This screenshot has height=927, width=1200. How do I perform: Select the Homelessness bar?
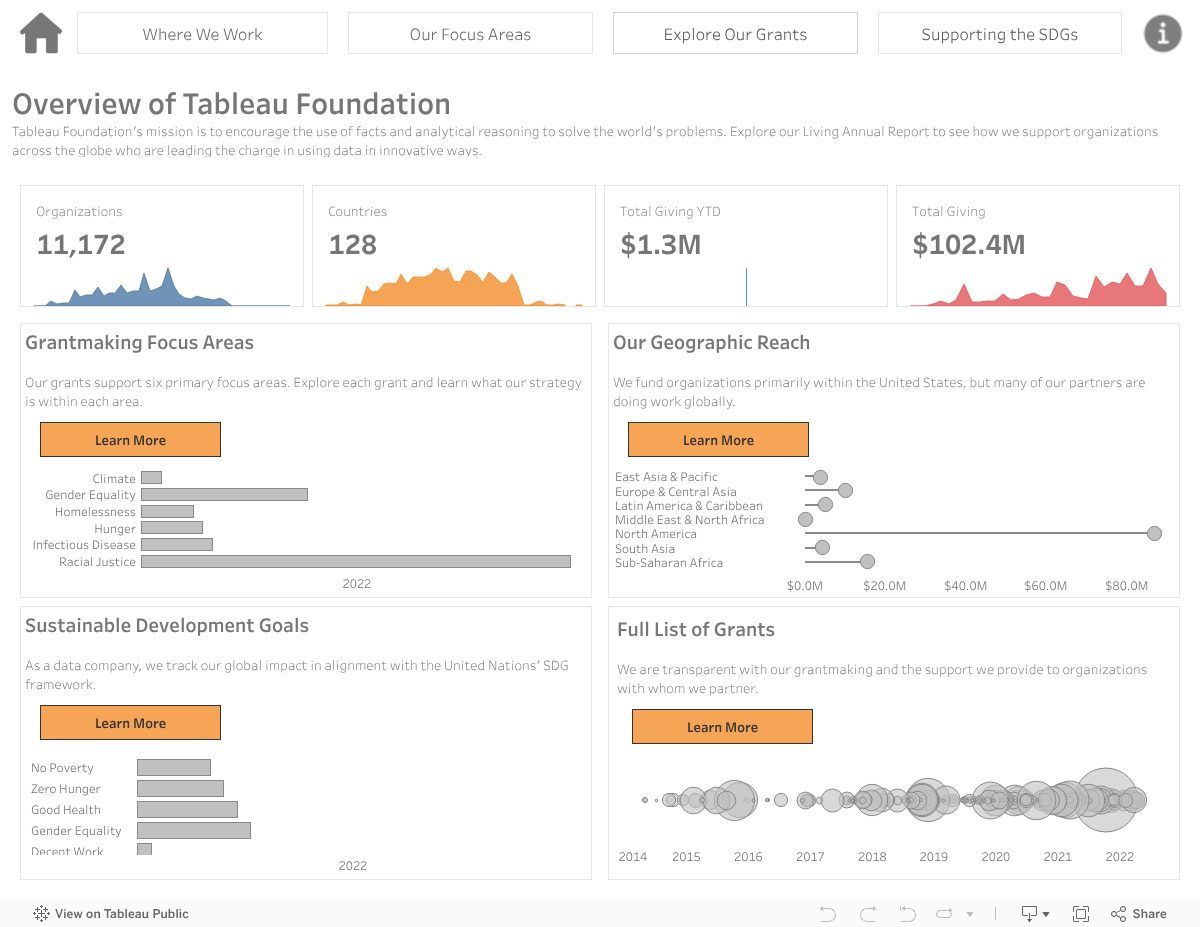tap(167, 511)
